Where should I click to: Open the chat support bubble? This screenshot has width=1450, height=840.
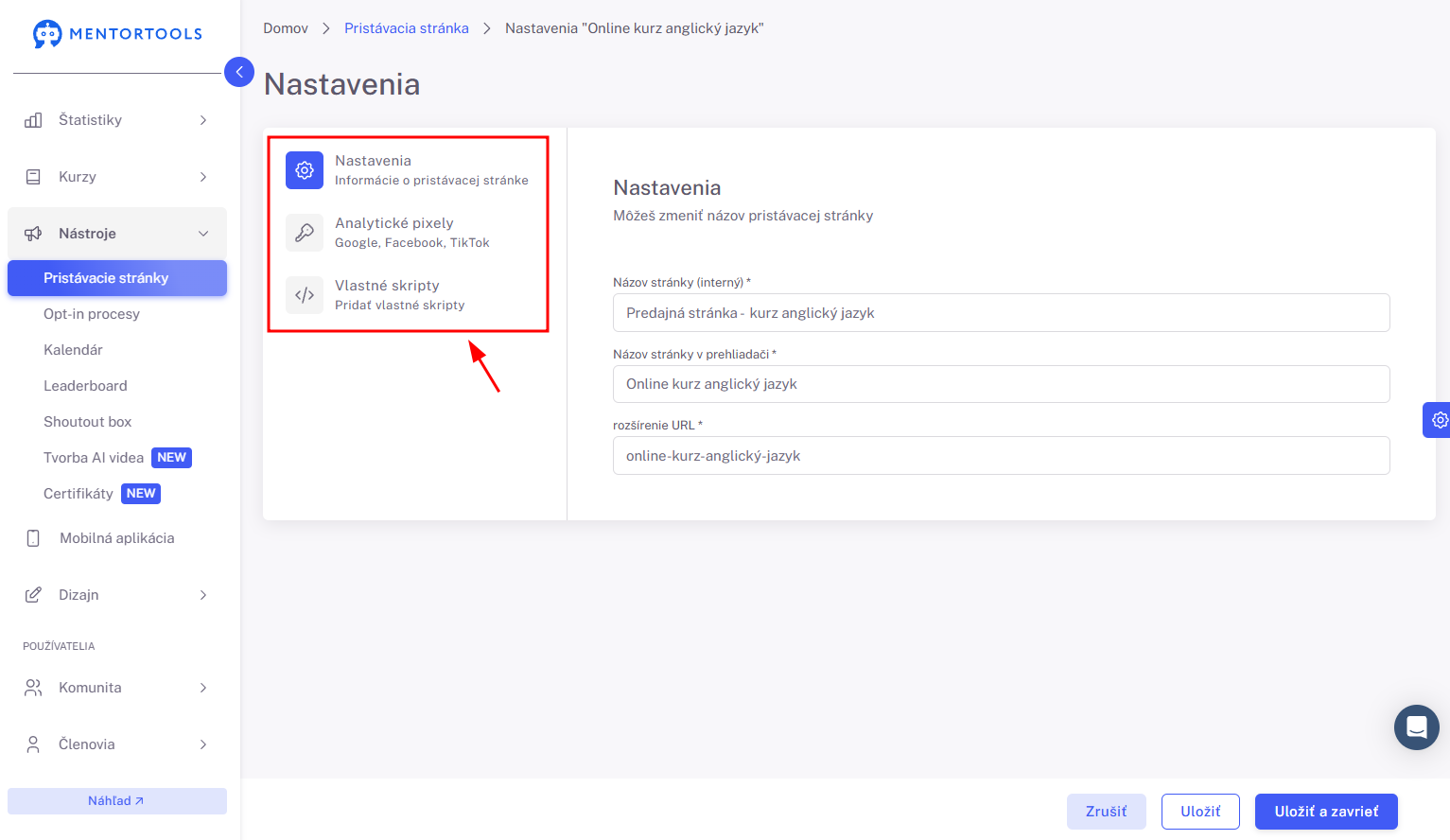click(1416, 727)
